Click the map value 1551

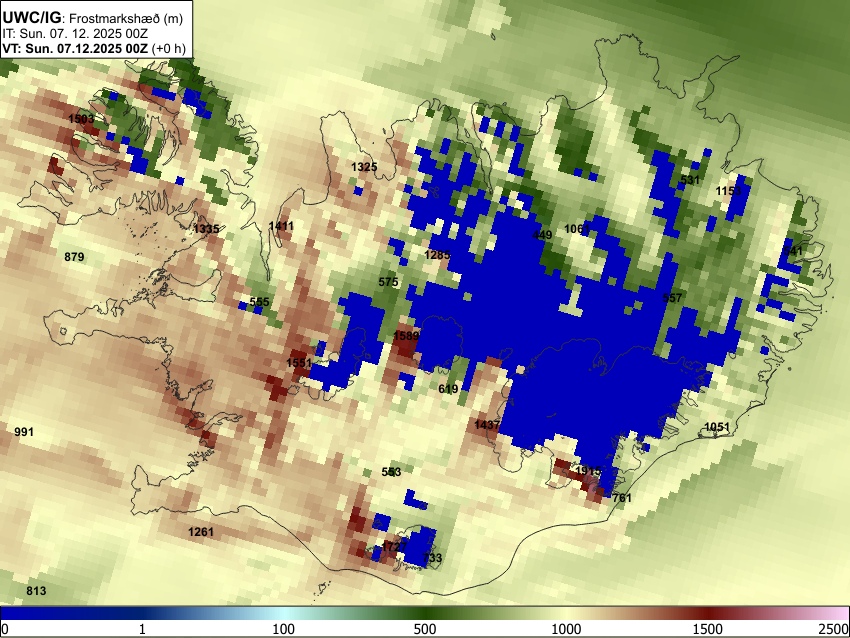299,363
